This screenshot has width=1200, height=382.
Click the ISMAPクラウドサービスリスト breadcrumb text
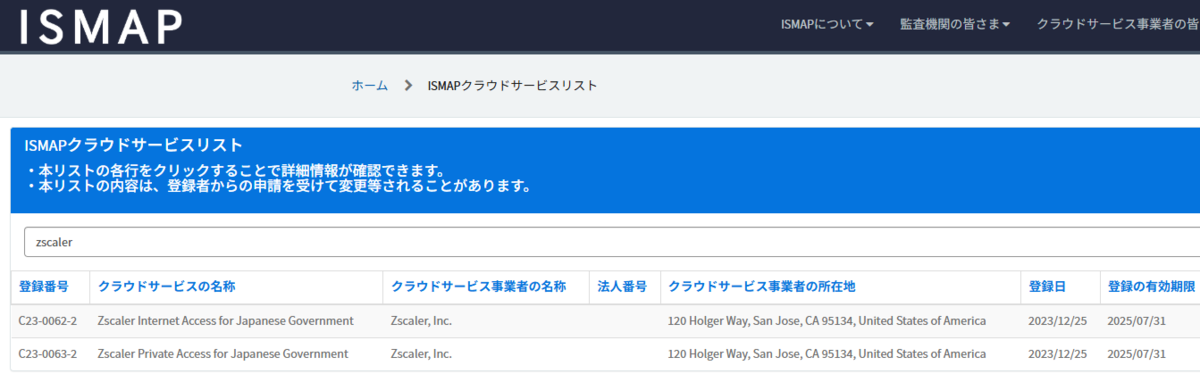point(512,86)
